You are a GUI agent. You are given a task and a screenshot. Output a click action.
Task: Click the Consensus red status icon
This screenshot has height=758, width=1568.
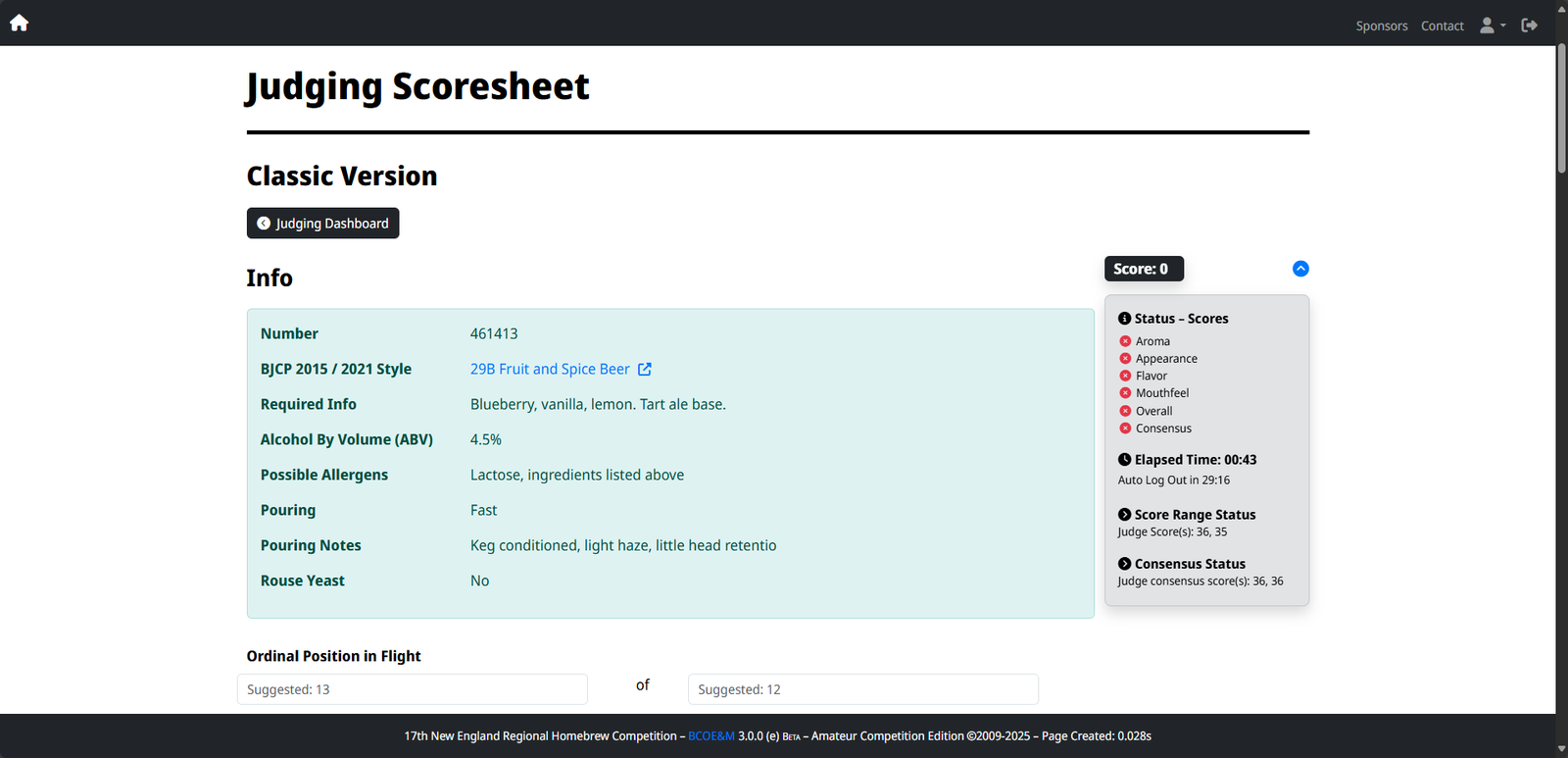pos(1125,429)
